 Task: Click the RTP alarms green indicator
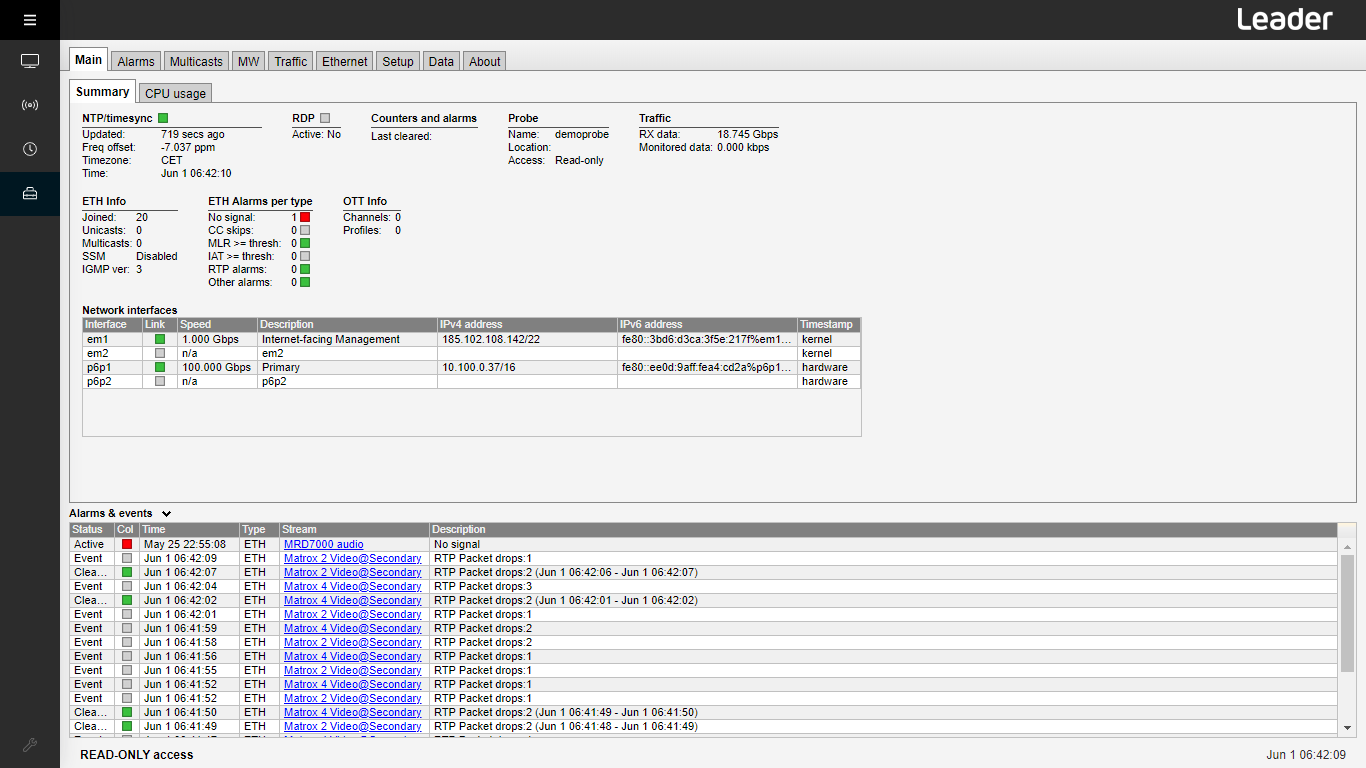click(x=305, y=269)
